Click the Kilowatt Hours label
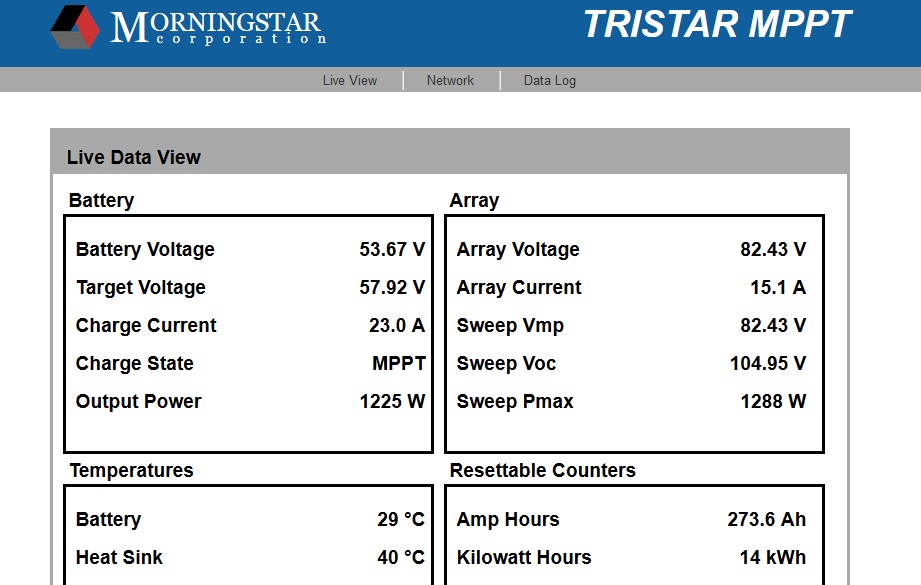Image resolution: width=921 pixels, height=585 pixels. pyautogui.click(x=524, y=557)
